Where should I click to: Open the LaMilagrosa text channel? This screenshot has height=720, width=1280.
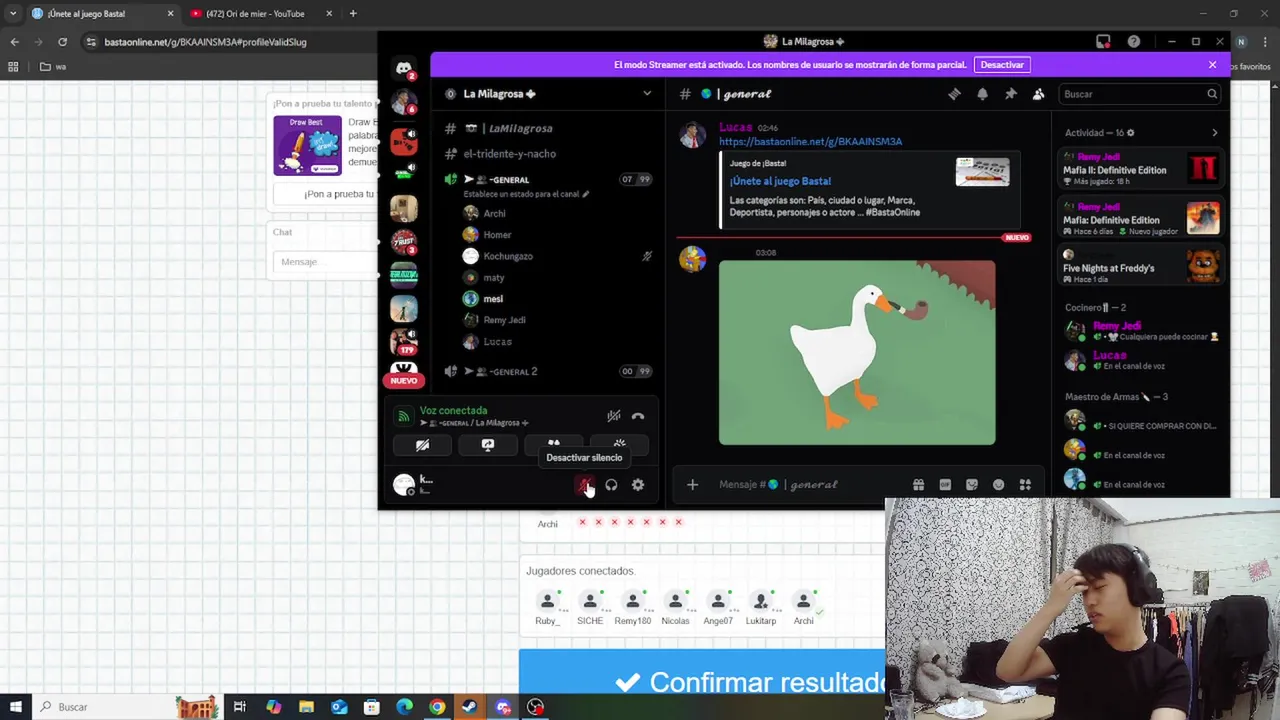click(x=548, y=128)
